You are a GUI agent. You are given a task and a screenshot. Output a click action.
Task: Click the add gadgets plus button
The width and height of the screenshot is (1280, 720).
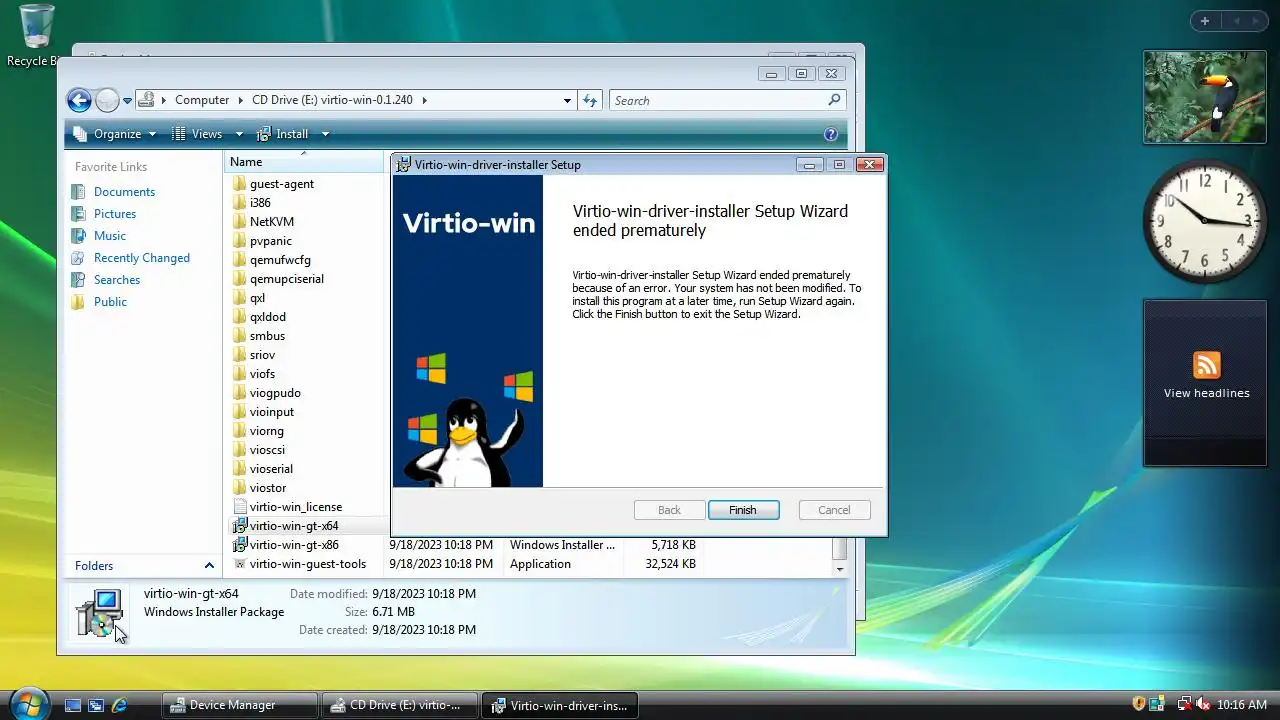(1205, 21)
